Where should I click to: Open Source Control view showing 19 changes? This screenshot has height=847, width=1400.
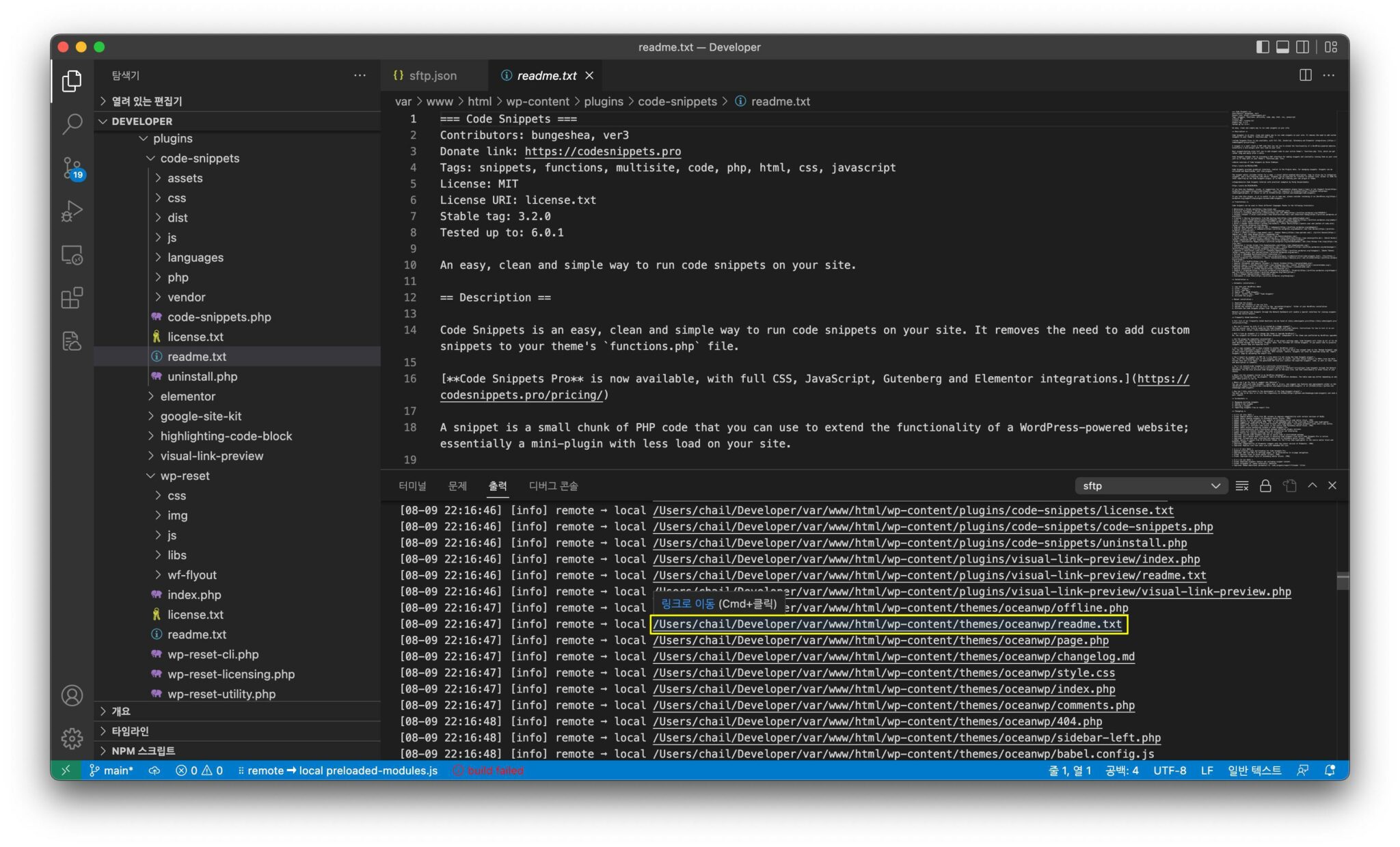click(x=72, y=167)
